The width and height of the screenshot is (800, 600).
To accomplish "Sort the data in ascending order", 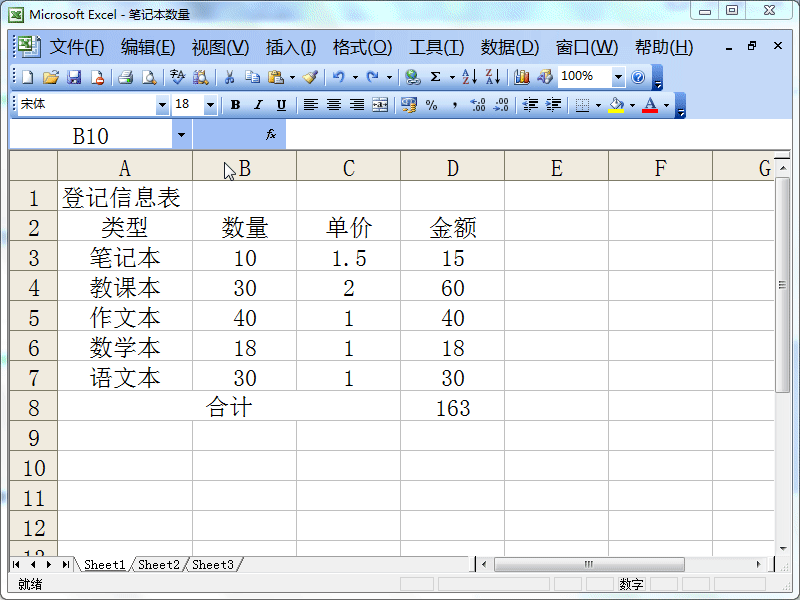I will point(468,77).
